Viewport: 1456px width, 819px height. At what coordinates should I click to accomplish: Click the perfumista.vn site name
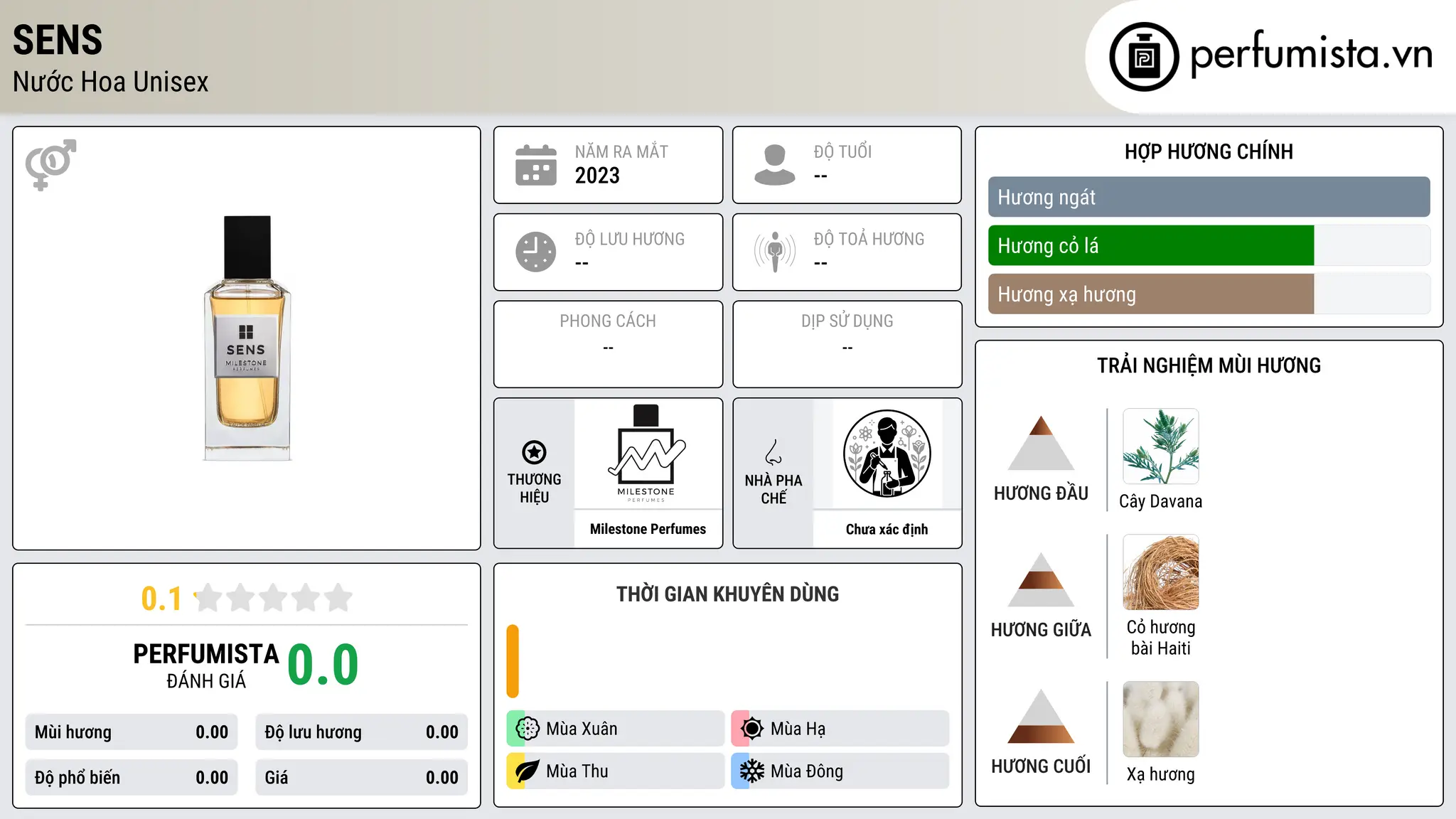(x=1310, y=55)
